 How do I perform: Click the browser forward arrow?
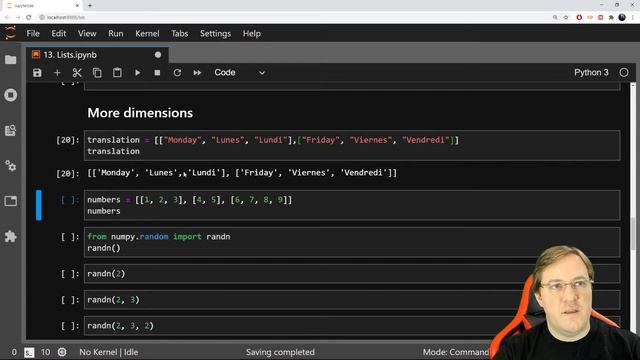point(18,17)
